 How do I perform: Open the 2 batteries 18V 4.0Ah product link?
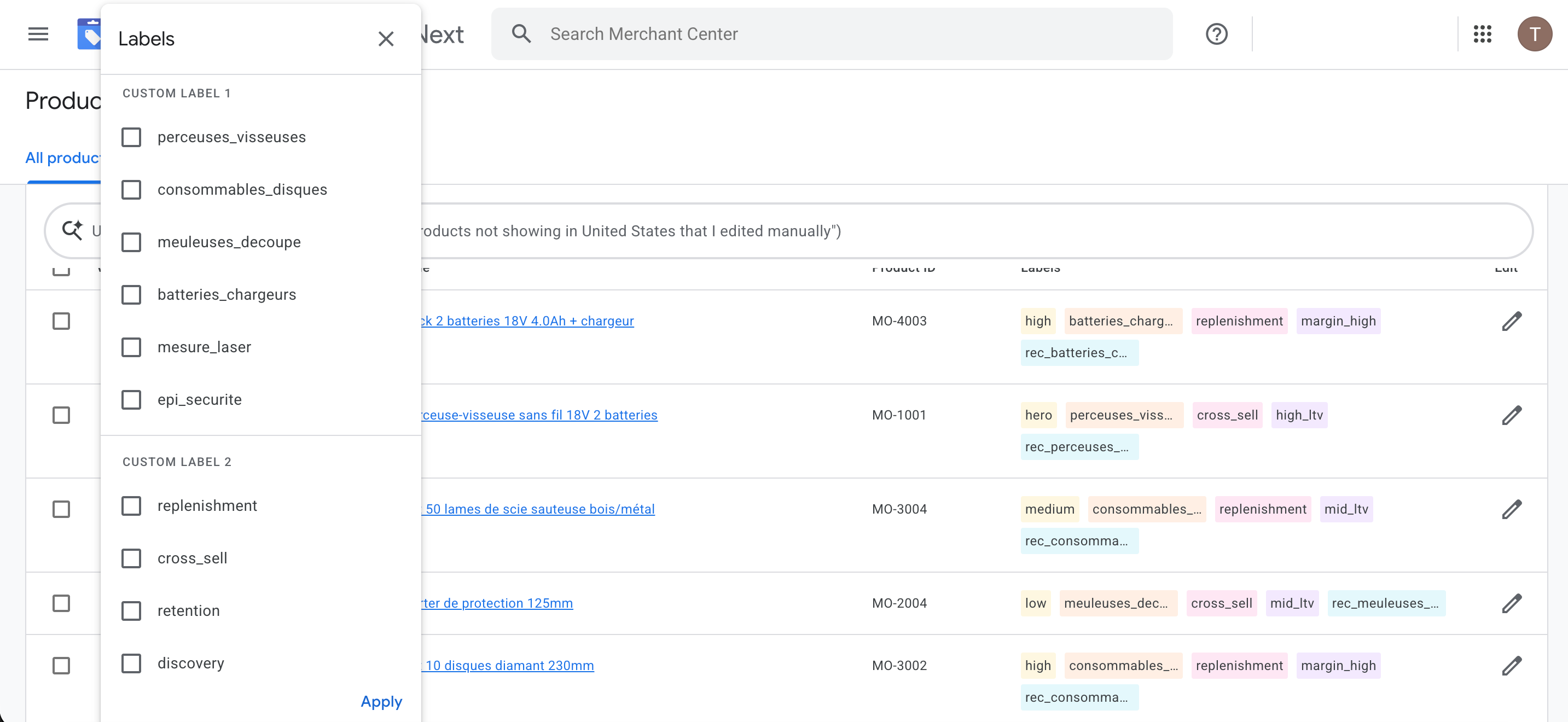coord(527,321)
